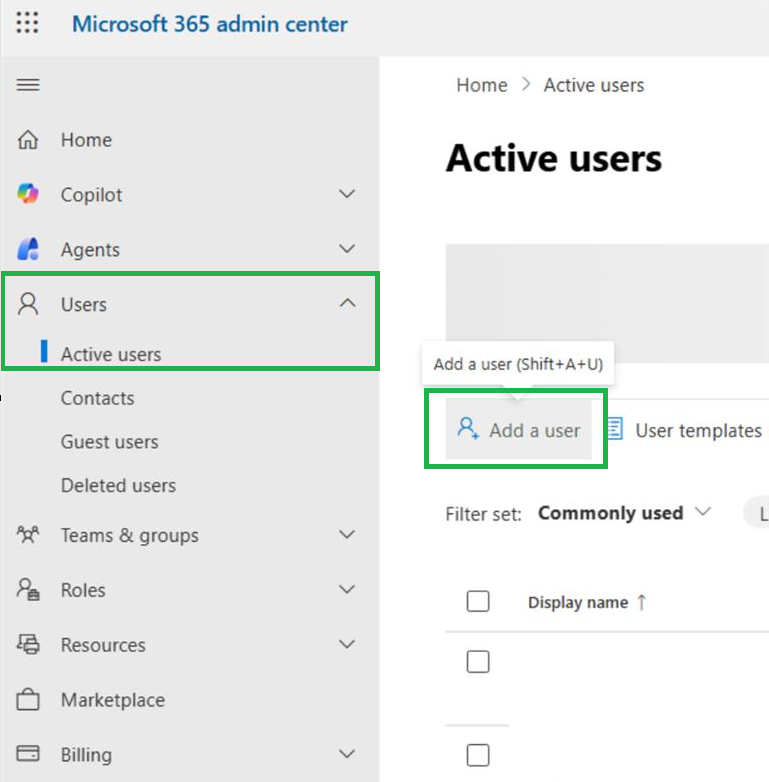Click the Add a user button
769x782 pixels.
[x=518, y=429]
